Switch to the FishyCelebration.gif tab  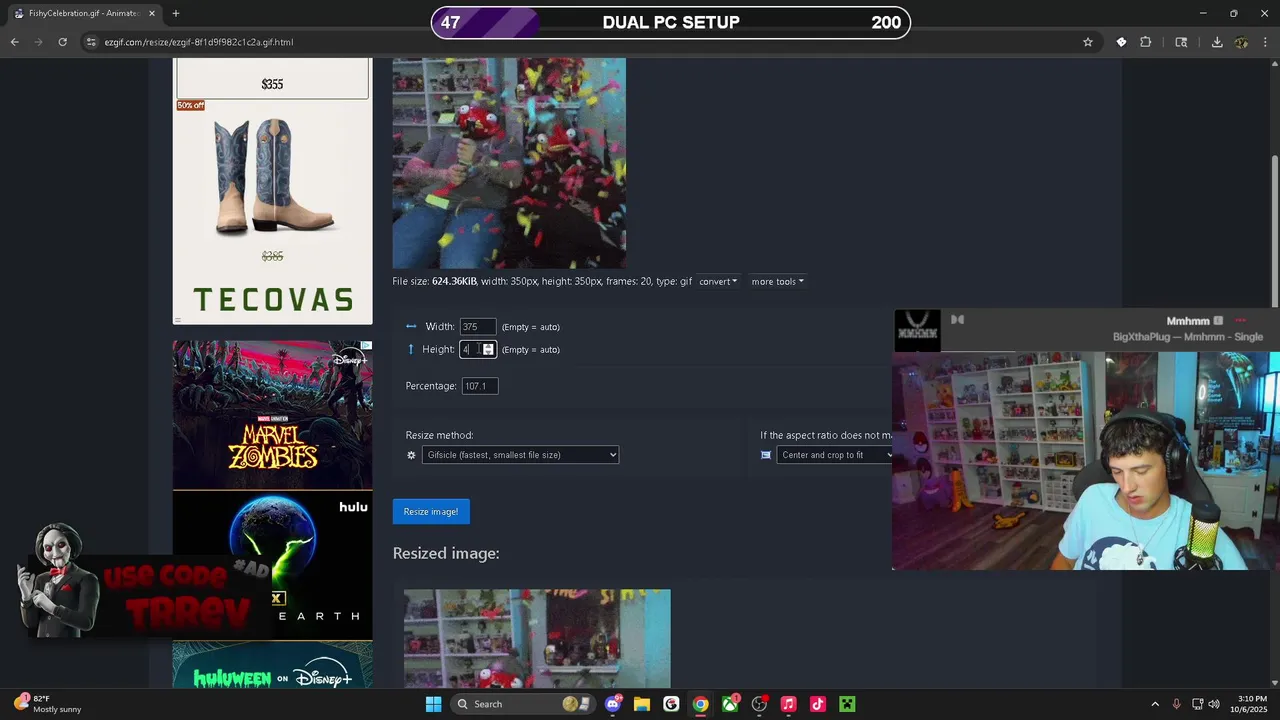82,13
